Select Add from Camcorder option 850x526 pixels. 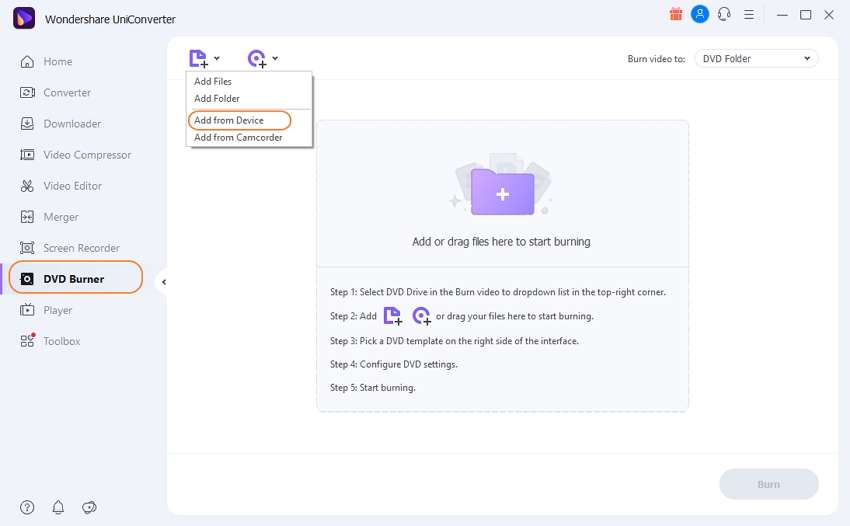(x=238, y=138)
